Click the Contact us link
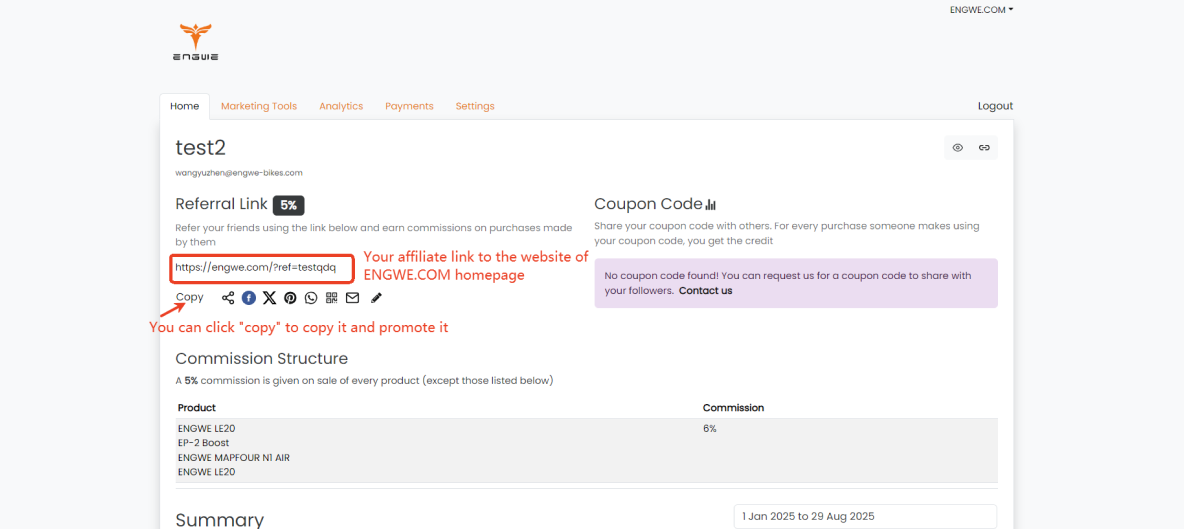Screen dimensions: 1184x529 coord(705,291)
